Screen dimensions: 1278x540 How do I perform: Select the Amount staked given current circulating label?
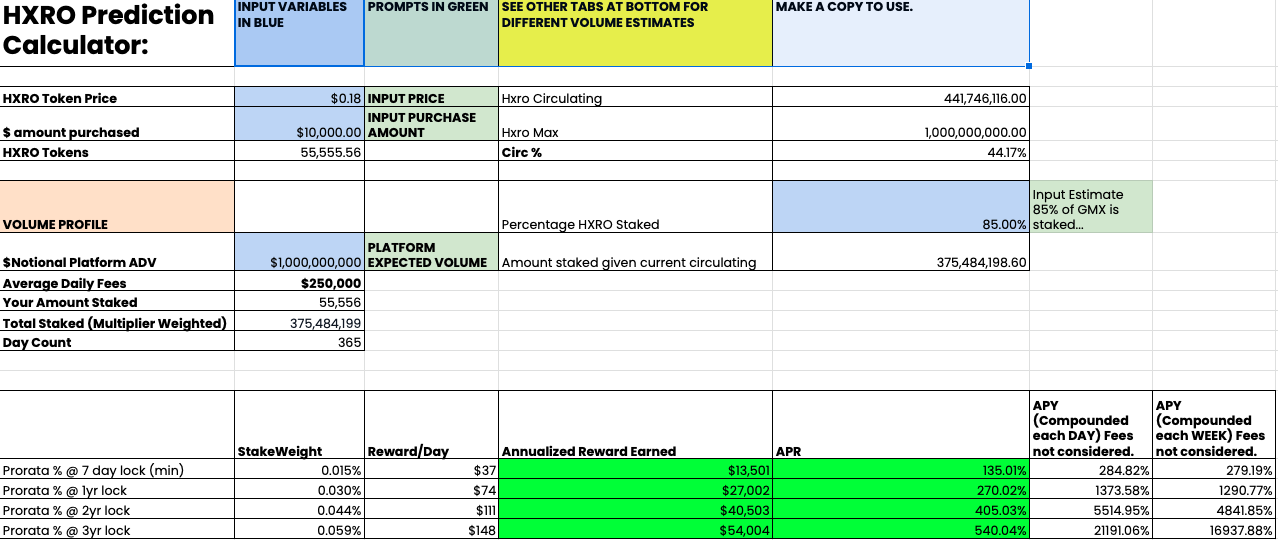coord(635,253)
